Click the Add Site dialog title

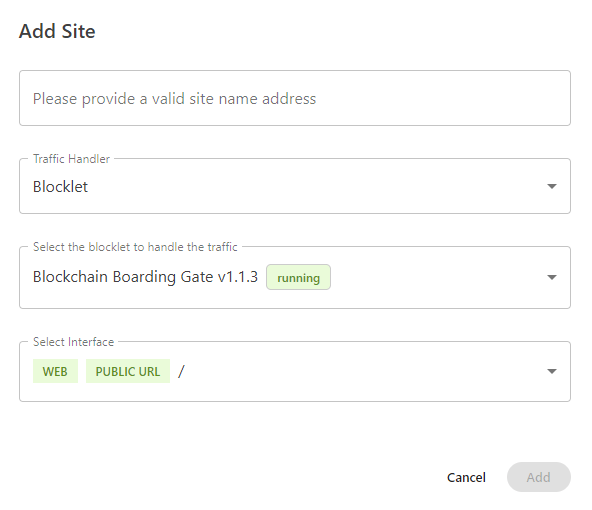(x=57, y=31)
